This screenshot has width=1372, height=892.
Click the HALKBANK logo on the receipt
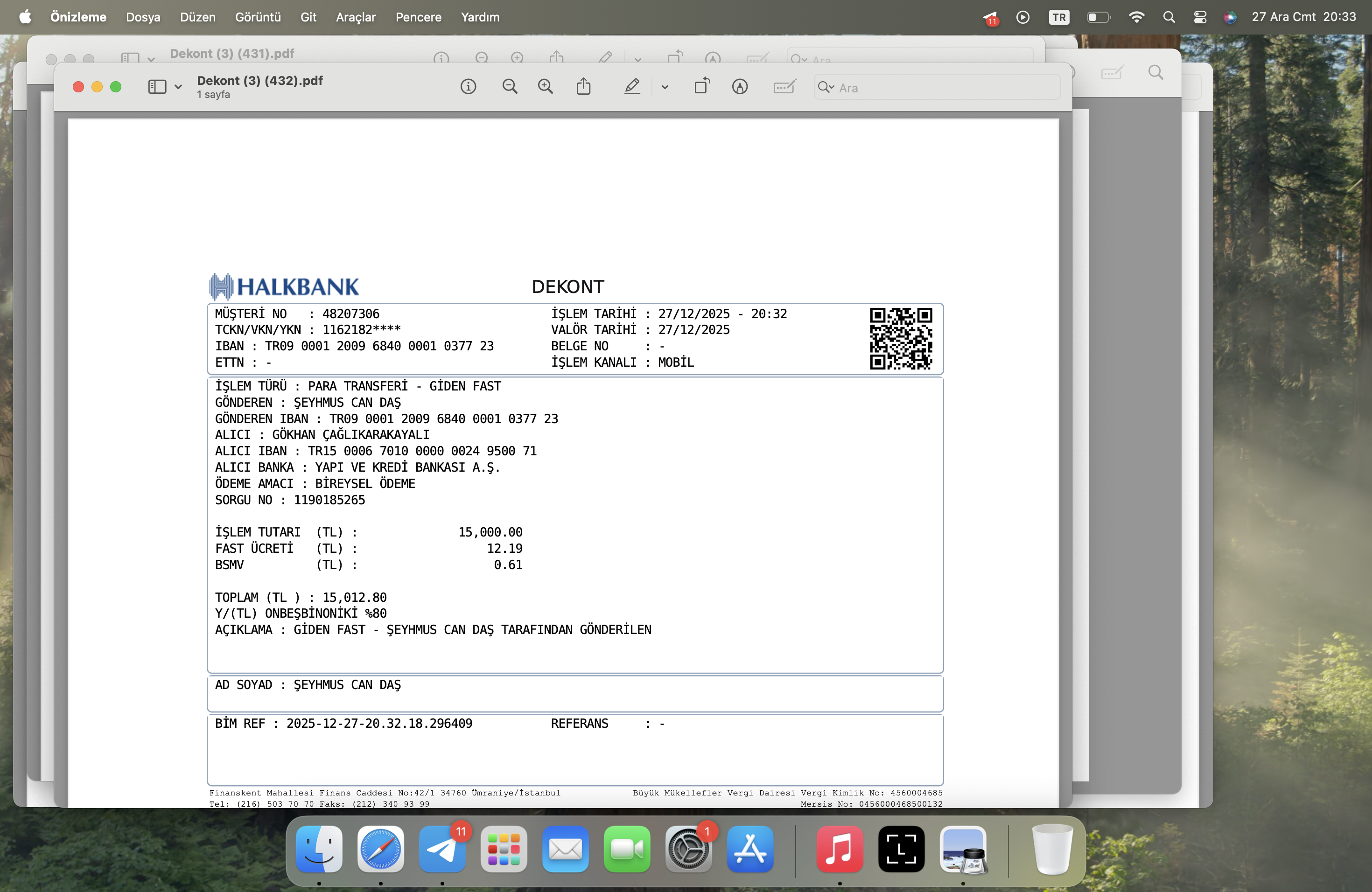(284, 286)
